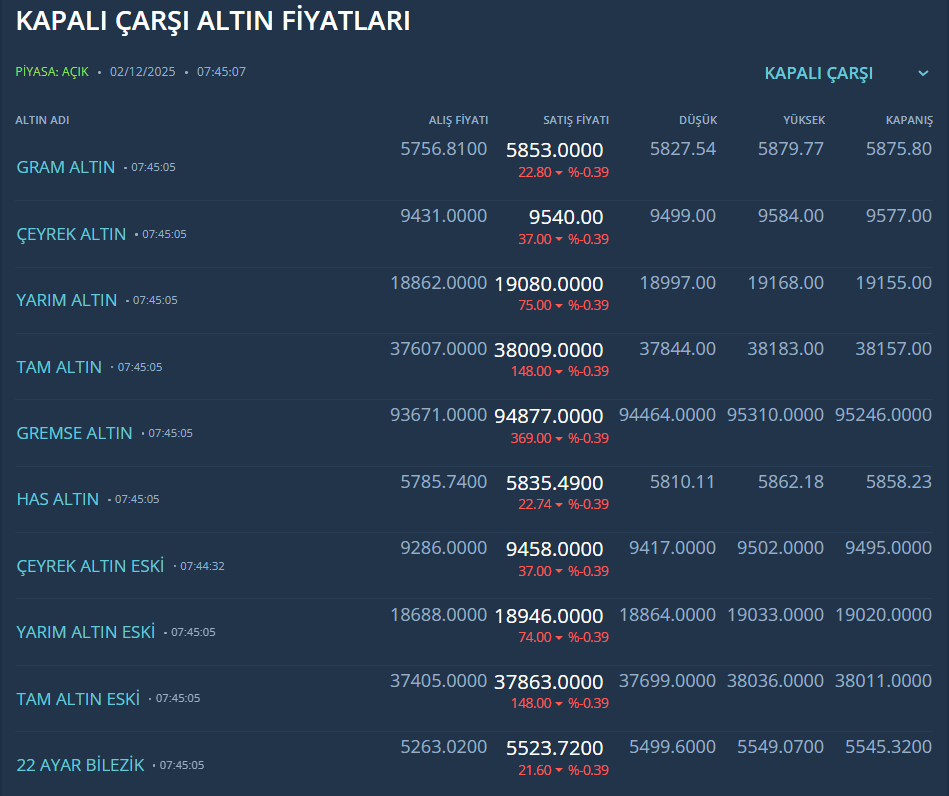The image size is (949, 796).
Task: Click the ALIŞ FİYATI column header
Action: coord(458,120)
